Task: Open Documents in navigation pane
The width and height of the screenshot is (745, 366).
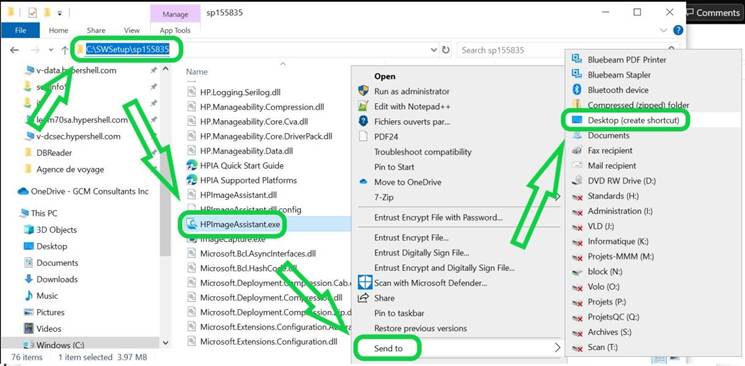Action: (x=57, y=263)
